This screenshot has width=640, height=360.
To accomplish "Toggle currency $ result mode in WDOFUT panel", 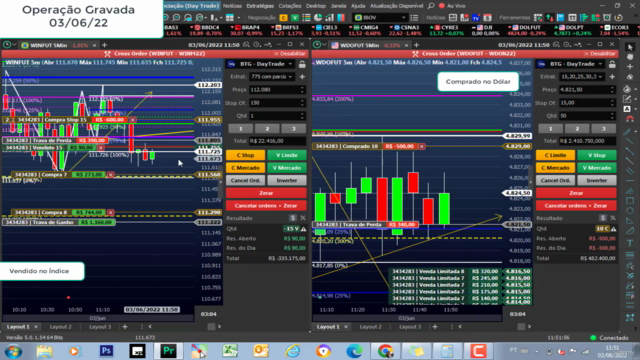I will pos(603,218).
